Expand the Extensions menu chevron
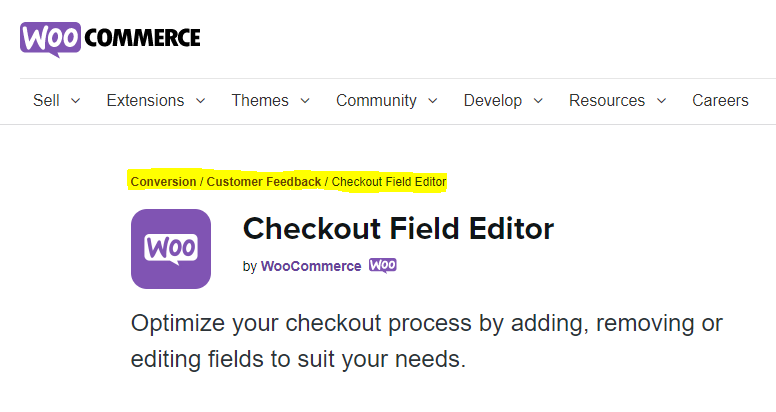Viewport: 776px width, 412px height. pyautogui.click(x=200, y=101)
